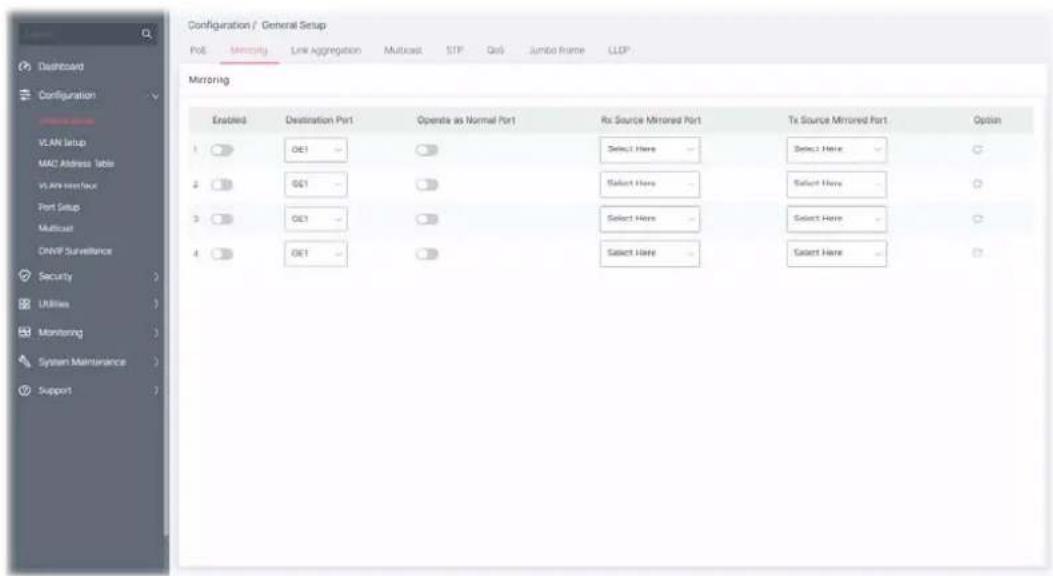Viewport: 1053px width, 576px height.
Task: Open Tx Source Mirrored Port dropdown row 4
Action: pos(837,254)
